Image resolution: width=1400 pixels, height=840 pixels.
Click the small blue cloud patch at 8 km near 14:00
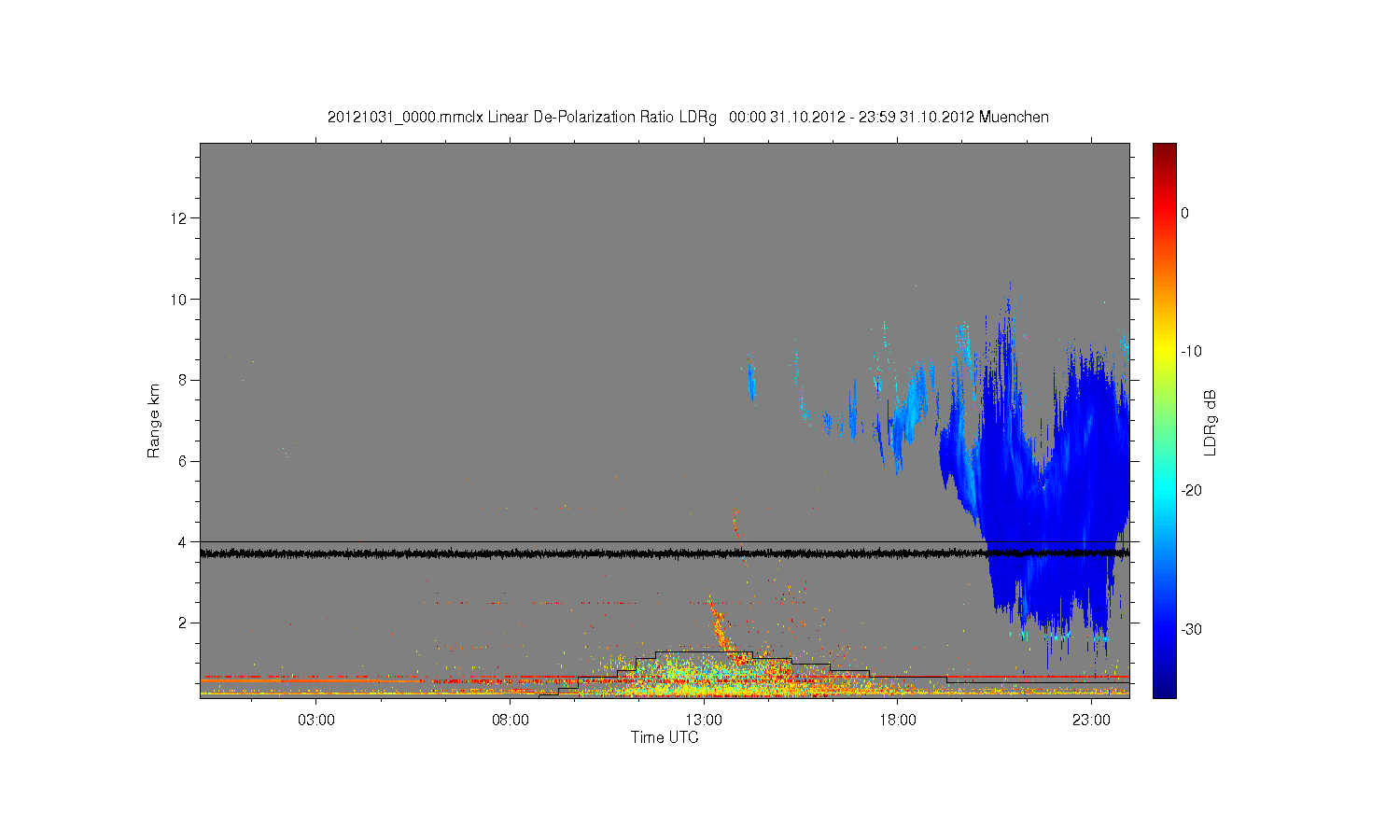751,381
